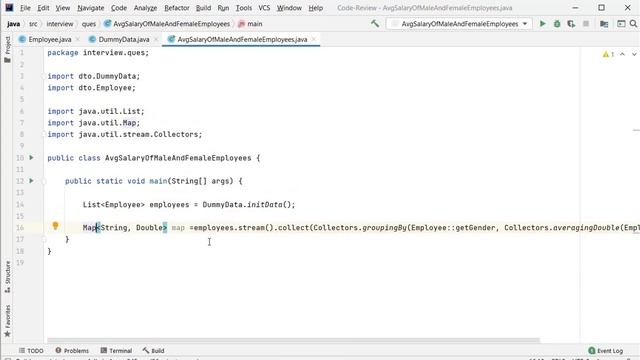The image size is (640, 360).
Task: Close the Employee.java tab
Action: point(78,40)
